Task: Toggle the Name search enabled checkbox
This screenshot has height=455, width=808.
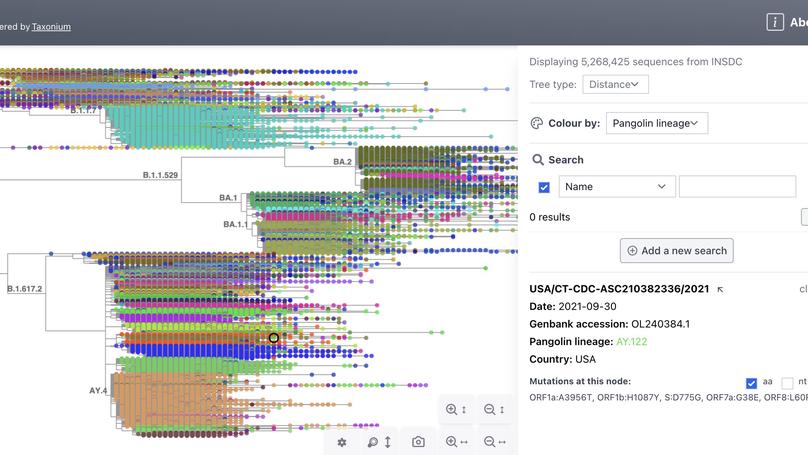Action: coord(544,187)
